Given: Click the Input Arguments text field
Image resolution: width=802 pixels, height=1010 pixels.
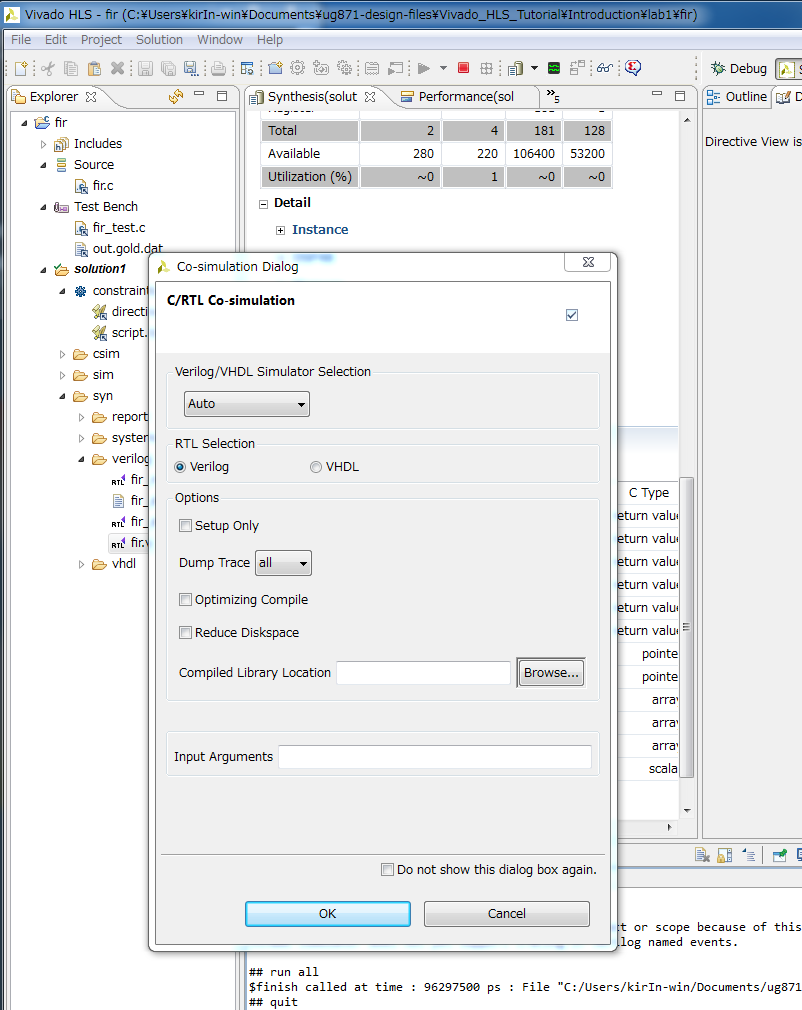Looking at the screenshot, I should (x=435, y=756).
